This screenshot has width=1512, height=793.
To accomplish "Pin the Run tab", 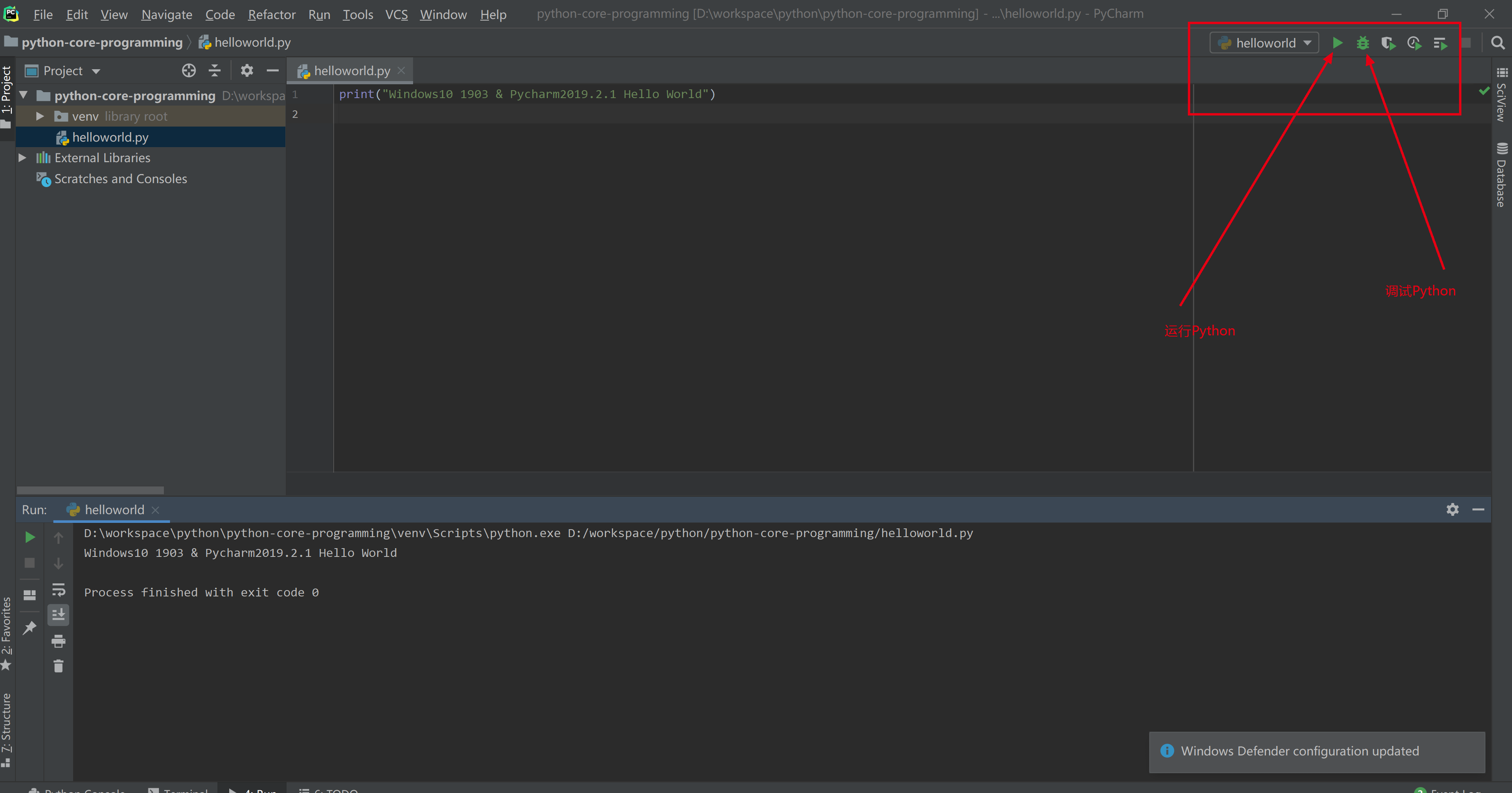I will pos(29,628).
